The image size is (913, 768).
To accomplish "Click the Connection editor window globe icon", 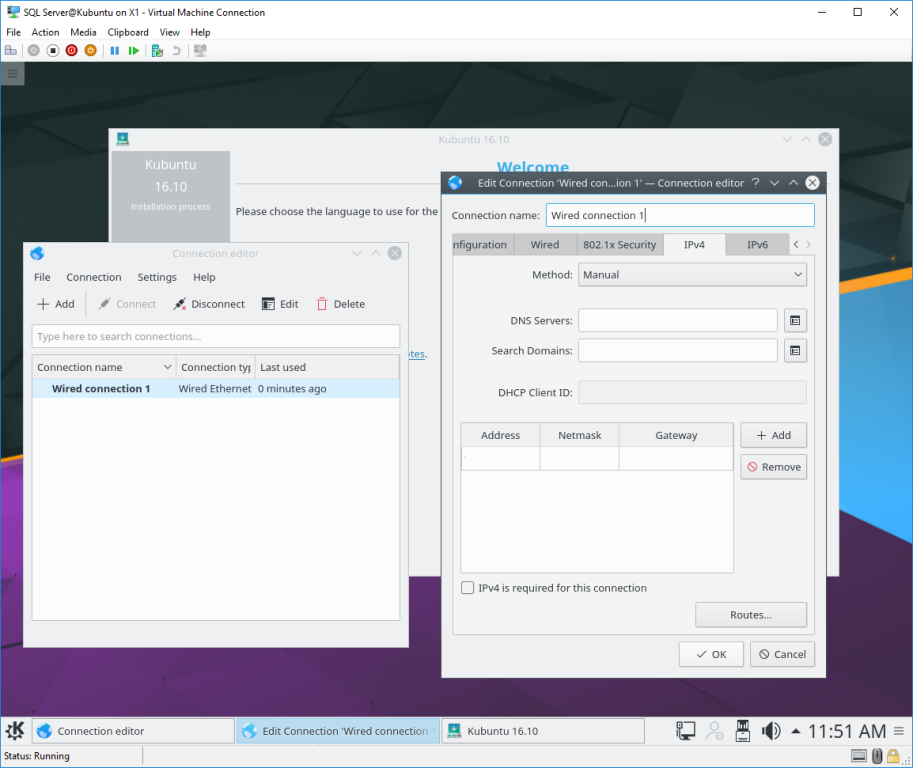I will (37, 253).
